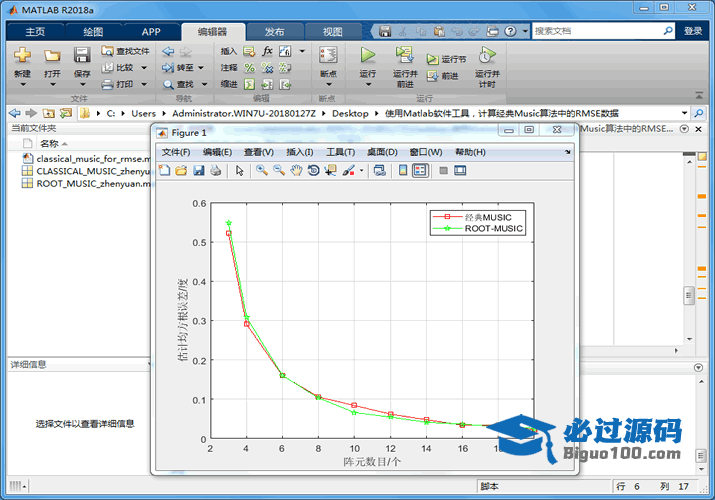The width and height of the screenshot is (715, 500).
Task: Toggle the Insert Legend button
Action: [420, 171]
